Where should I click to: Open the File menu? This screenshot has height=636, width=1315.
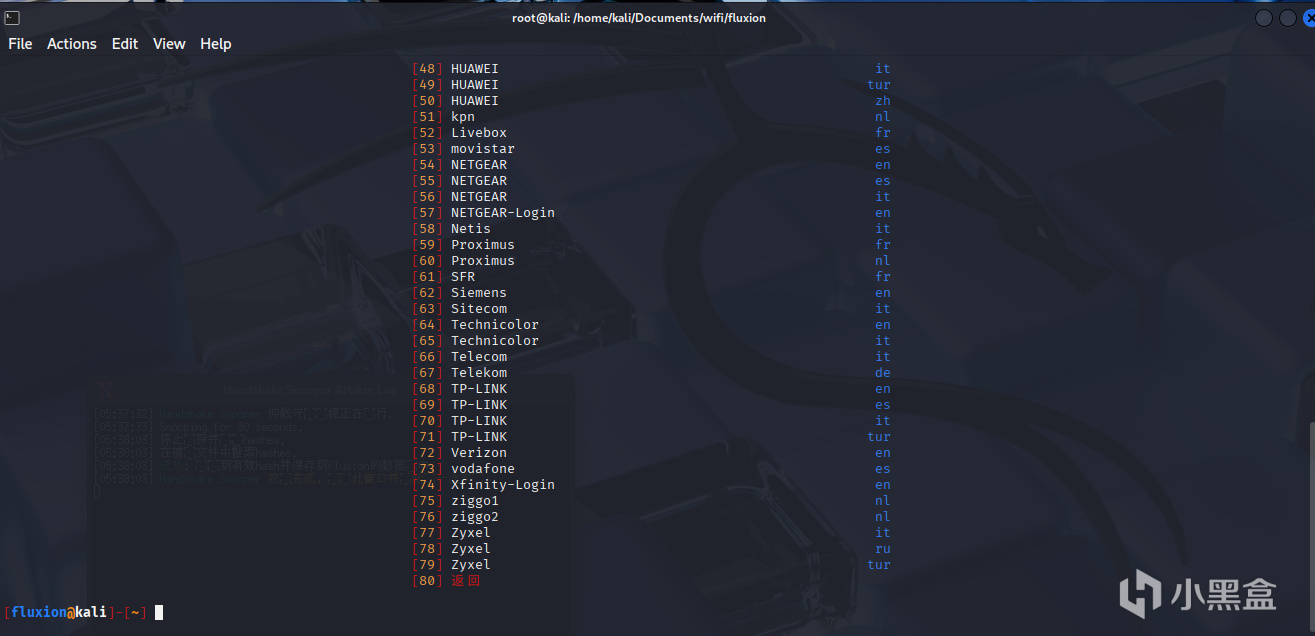pos(20,44)
